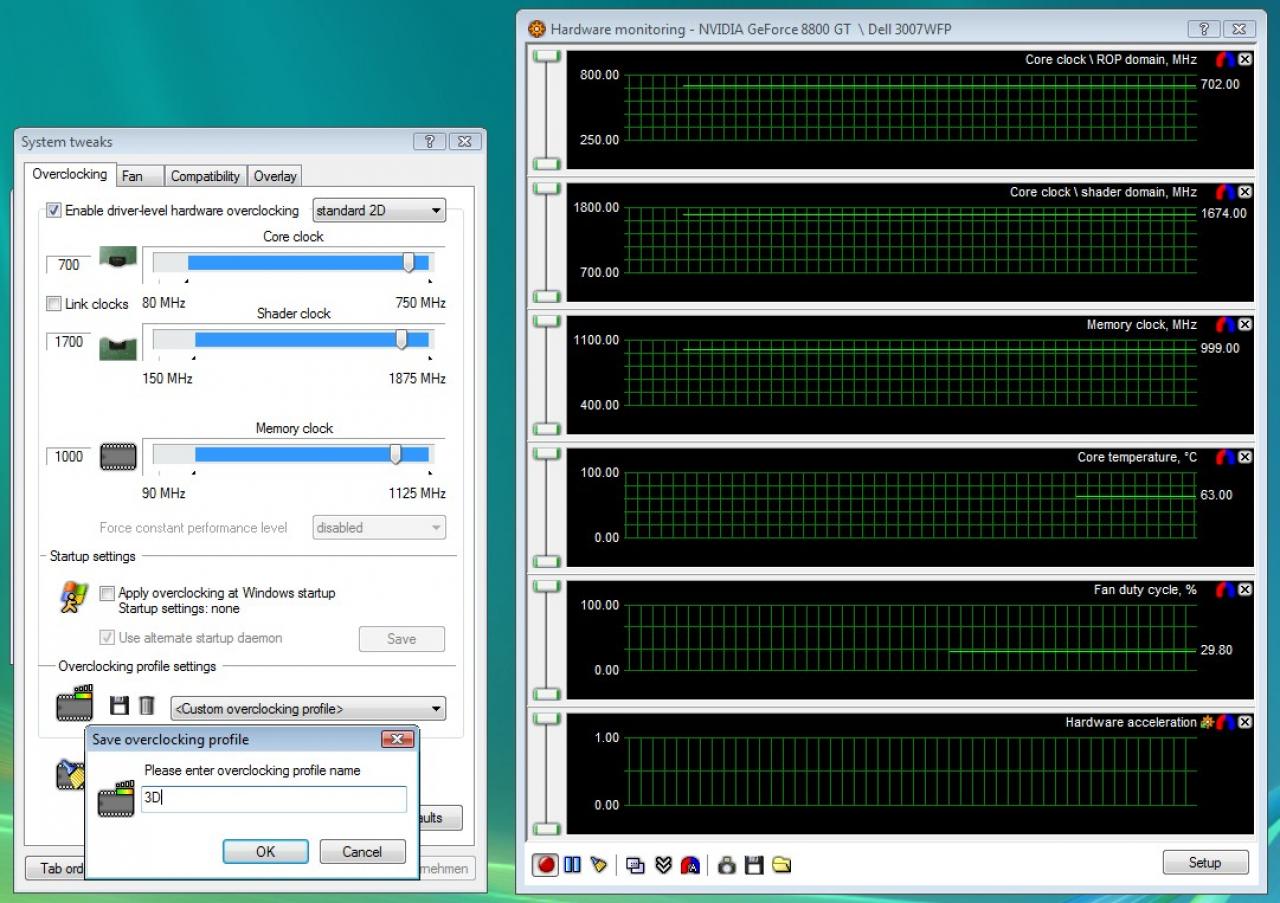Click the Memory clock value field showing 1000

pyautogui.click(x=69, y=457)
